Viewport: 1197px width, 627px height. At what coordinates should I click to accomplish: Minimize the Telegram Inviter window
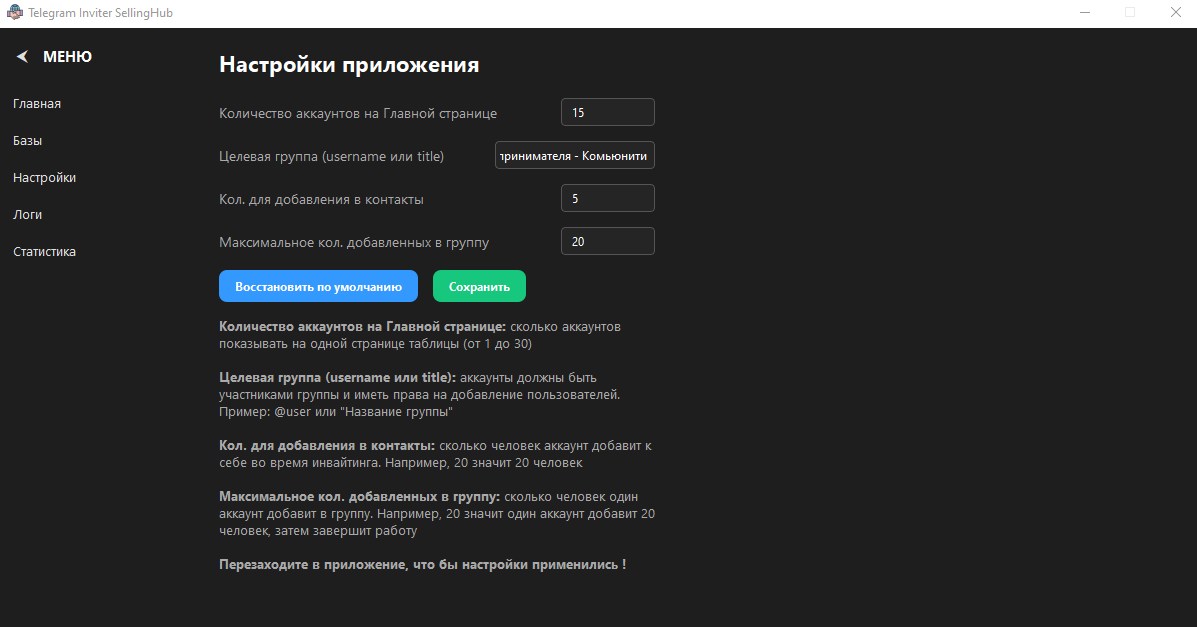pos(1085,13)
